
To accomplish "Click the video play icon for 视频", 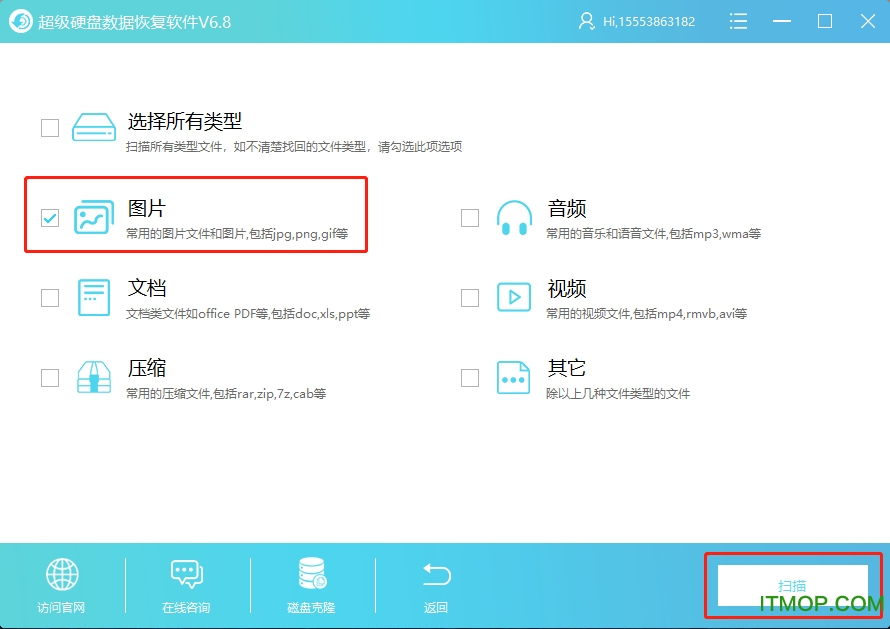I will (514, 296).
